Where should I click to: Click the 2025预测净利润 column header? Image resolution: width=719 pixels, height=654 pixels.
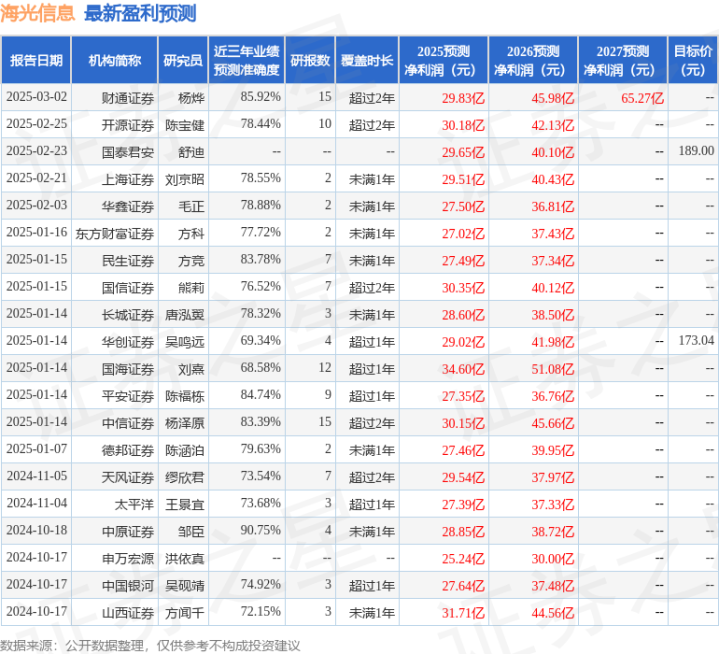click(443, 60)
